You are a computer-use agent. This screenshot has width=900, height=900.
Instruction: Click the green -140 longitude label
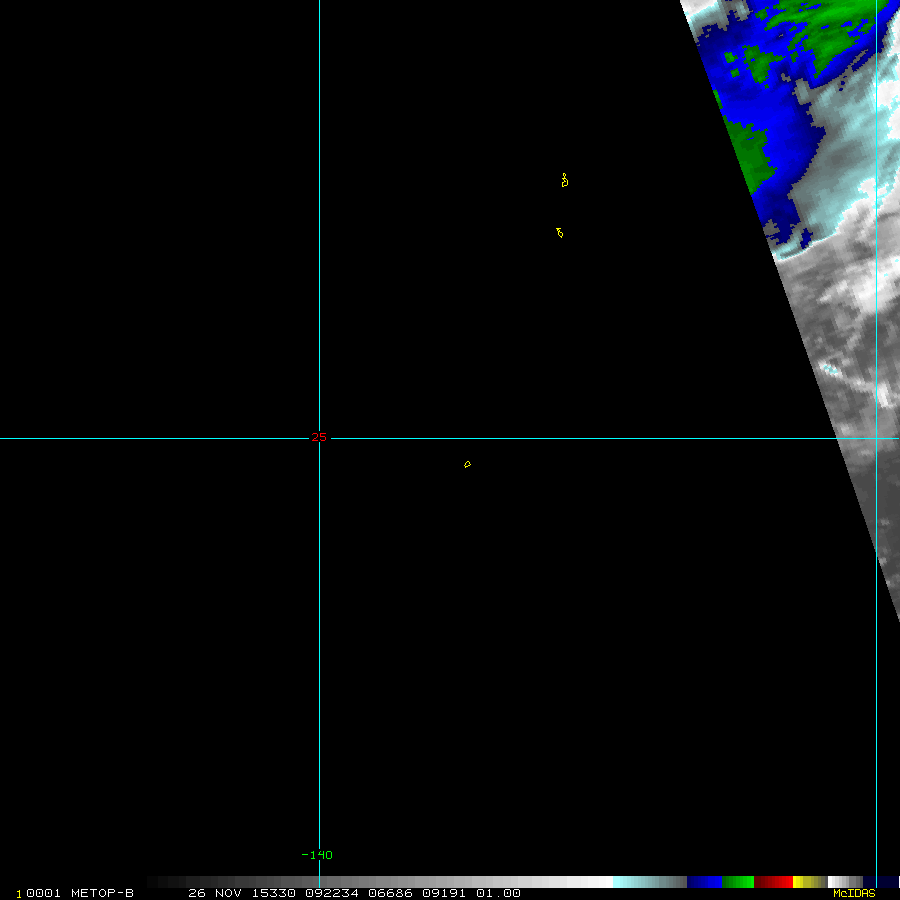(317, 855)
